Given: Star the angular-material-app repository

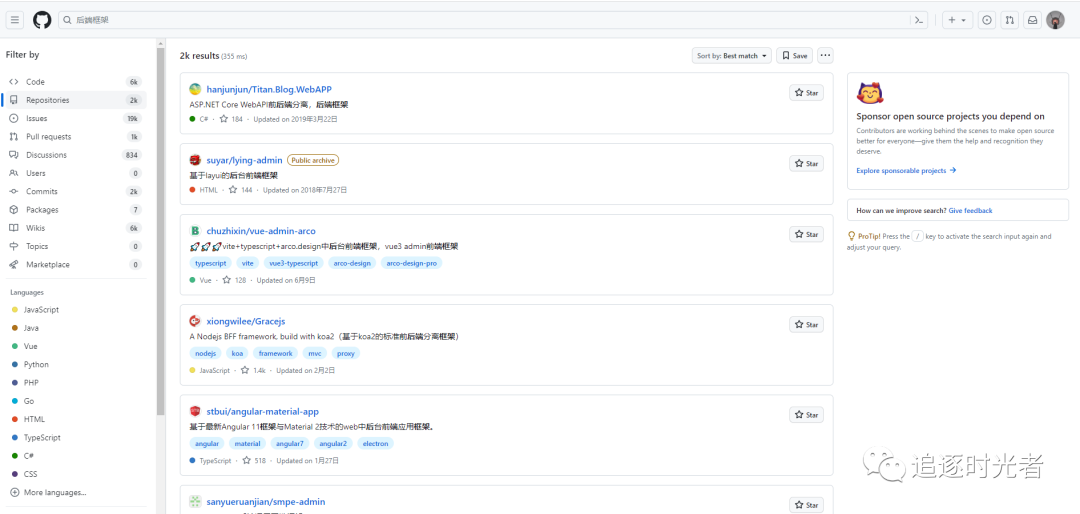Looking at the screenshot, I should [806, 415].
